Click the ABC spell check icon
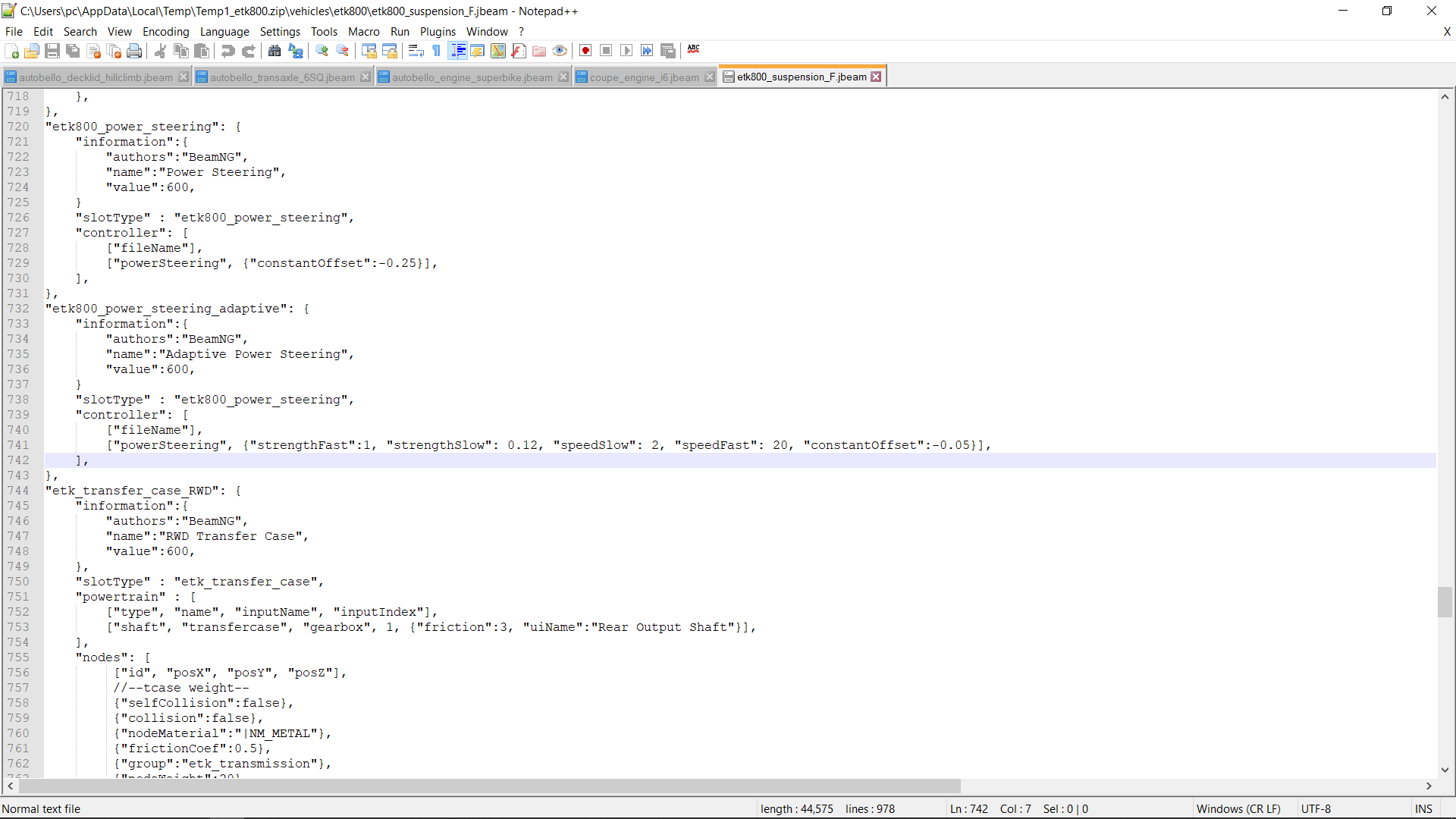Screen dimensions: 1456x819 (x=694, y=51)
